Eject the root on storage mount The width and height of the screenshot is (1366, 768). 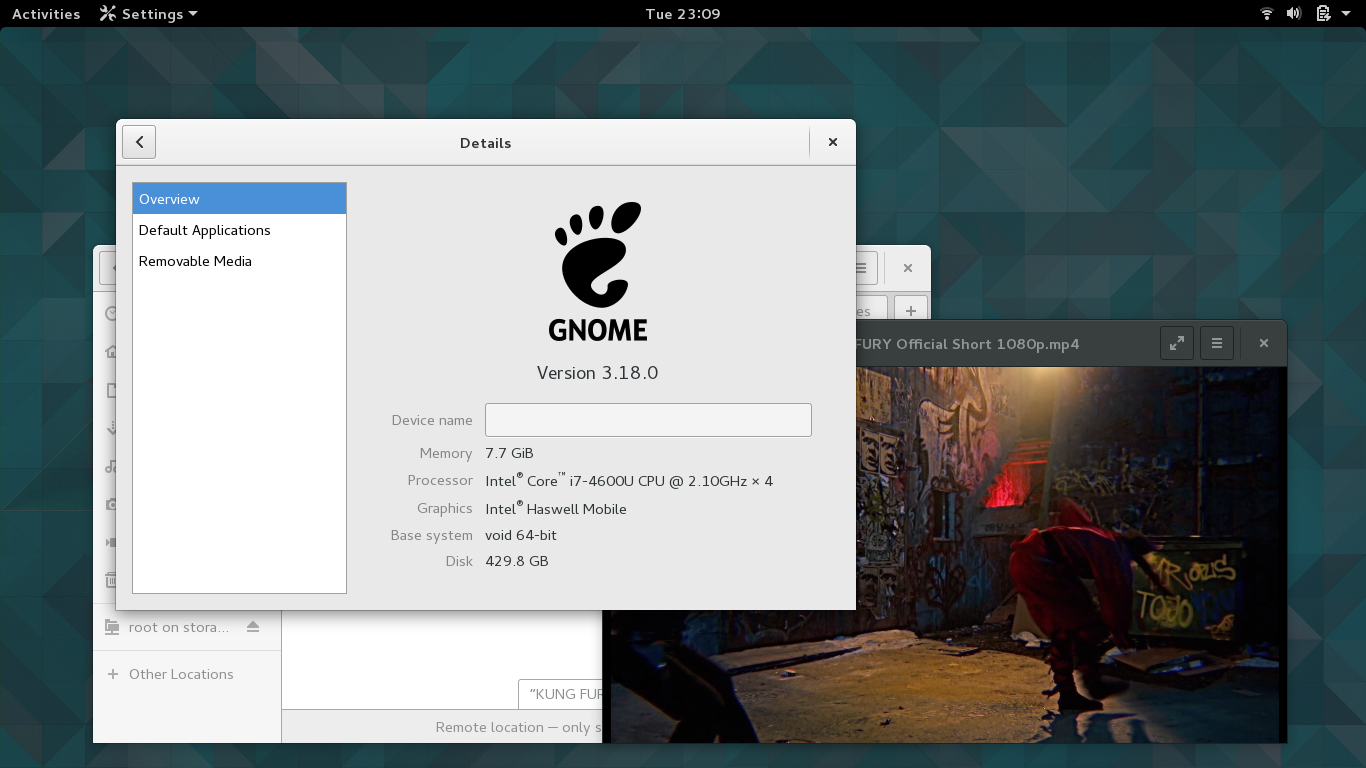[253, 627]
